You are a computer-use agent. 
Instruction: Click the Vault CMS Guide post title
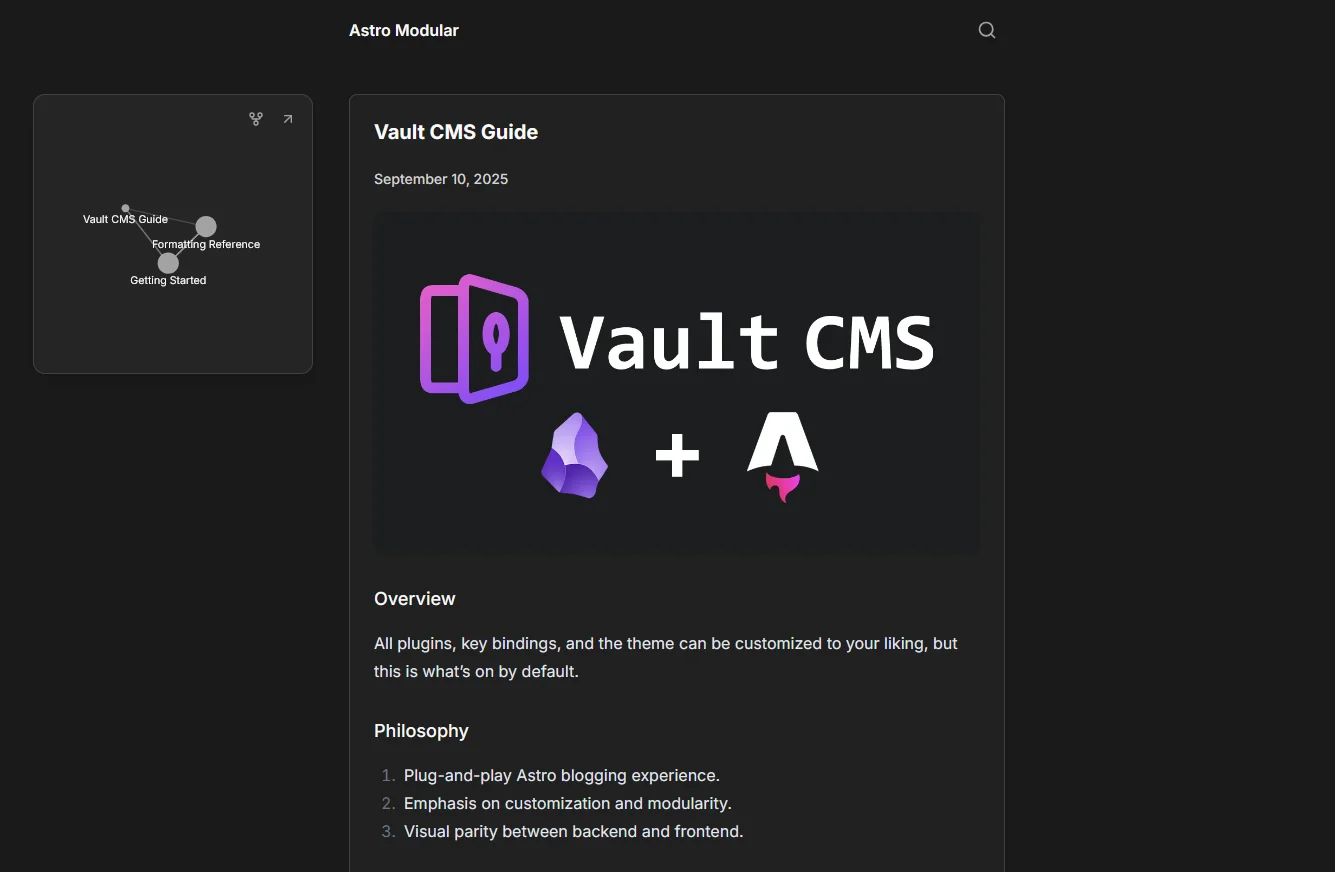coord(456,132)
